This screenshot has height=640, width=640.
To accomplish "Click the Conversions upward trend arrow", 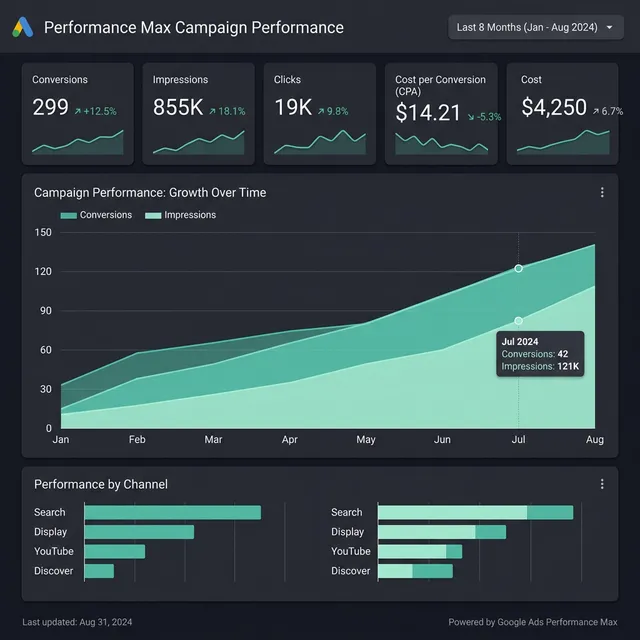I will 77,111.
